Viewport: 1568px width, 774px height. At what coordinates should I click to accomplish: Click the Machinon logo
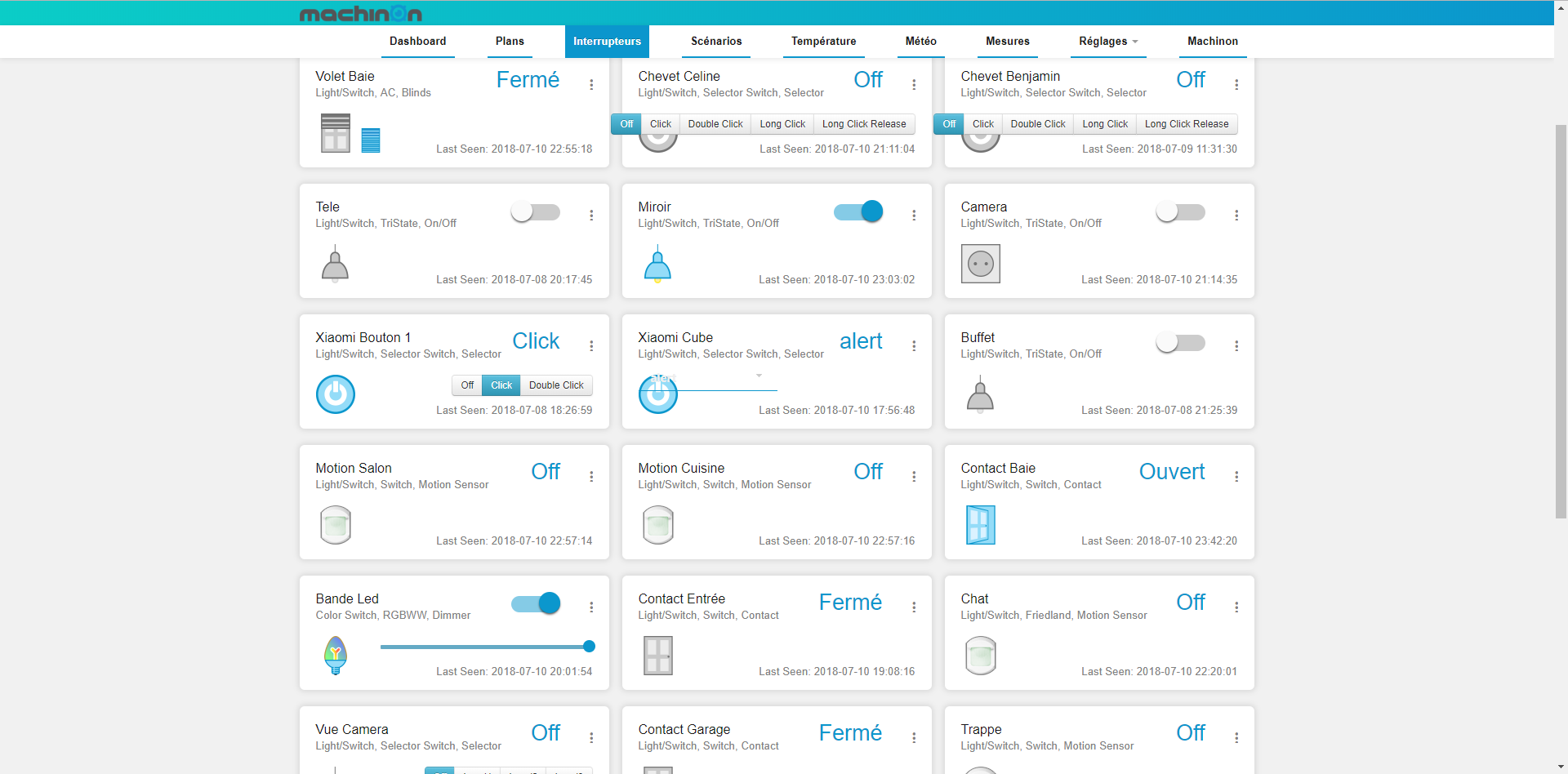click(x=360, y=14)
